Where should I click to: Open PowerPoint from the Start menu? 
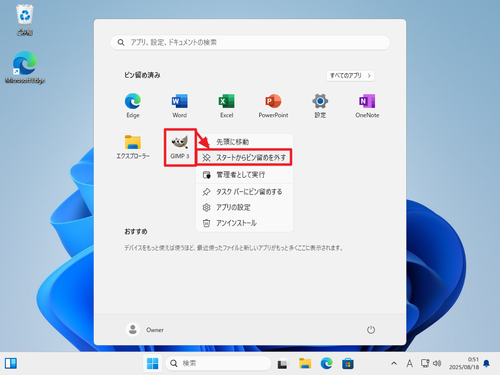pos(273,106)
